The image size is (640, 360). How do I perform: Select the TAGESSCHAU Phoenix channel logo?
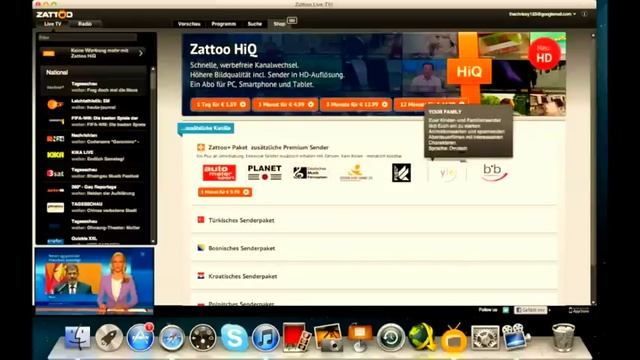pos(55,207)
